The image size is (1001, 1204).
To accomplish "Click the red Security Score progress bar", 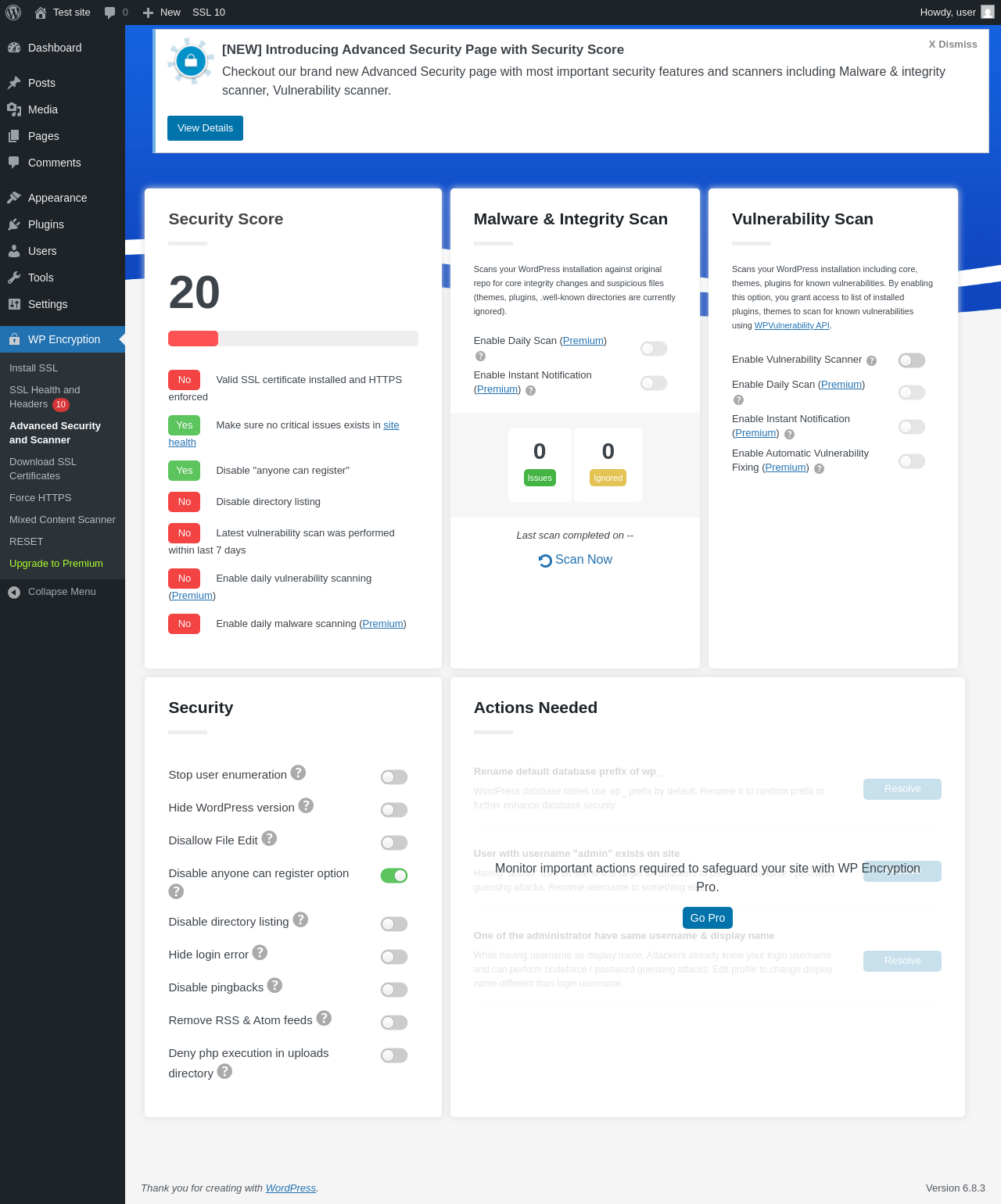I will (193, 339).
